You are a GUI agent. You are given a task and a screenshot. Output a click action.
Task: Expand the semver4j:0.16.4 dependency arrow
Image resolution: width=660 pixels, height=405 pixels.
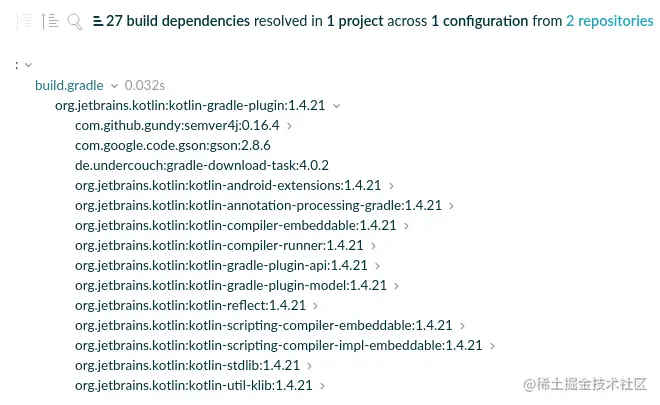click(289, 126)
